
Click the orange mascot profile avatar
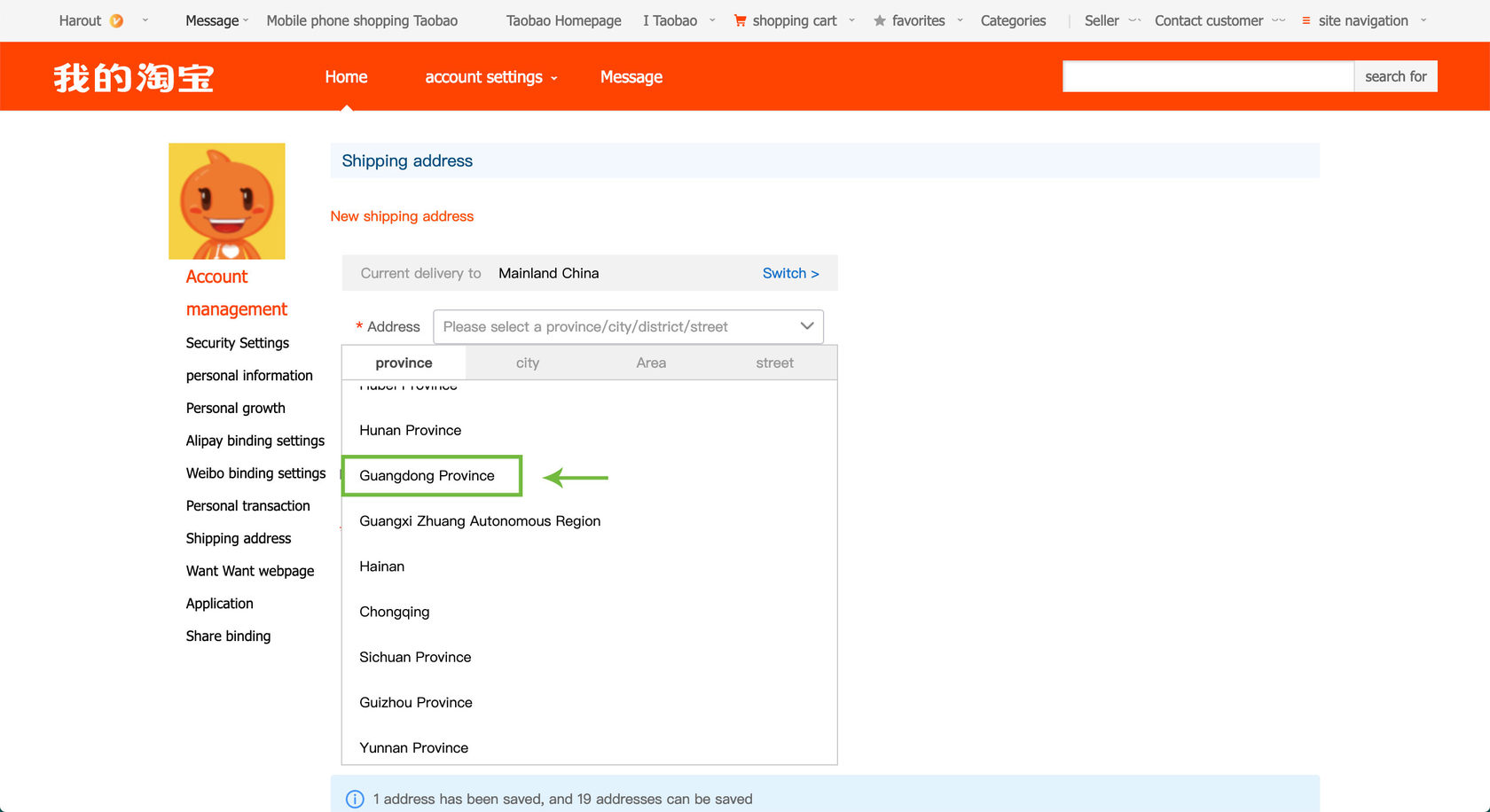(x=227, y=201)
